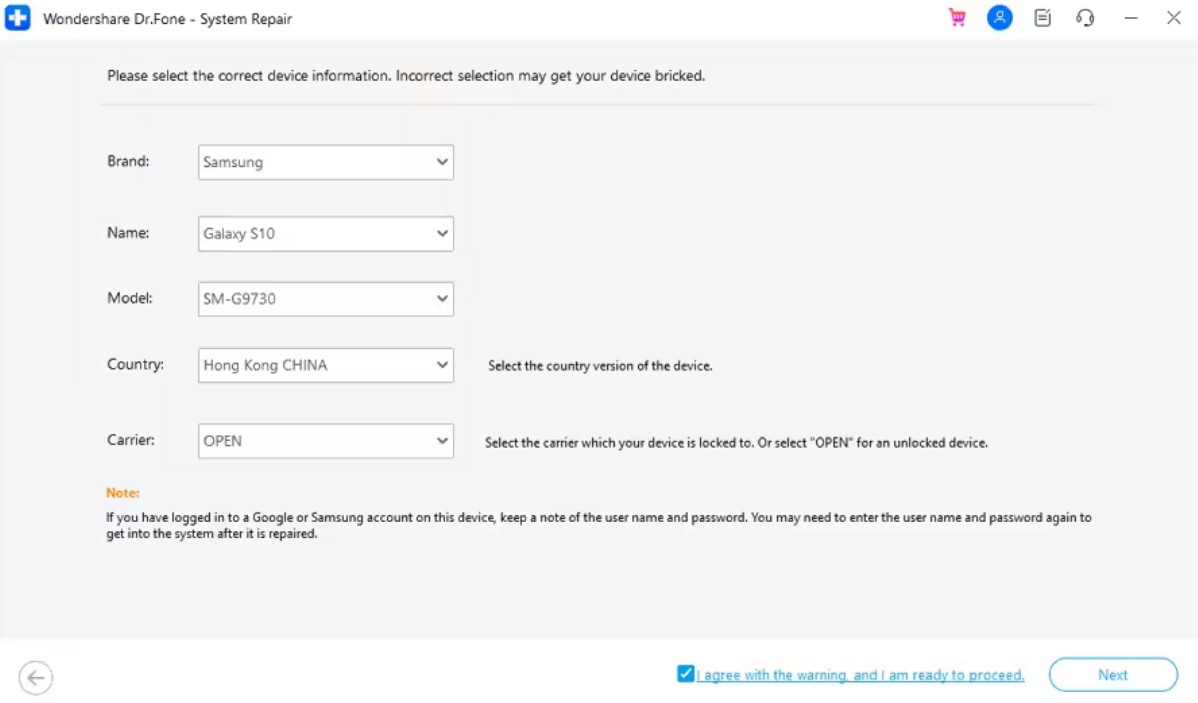Open the Country dropdown showing Hong Kong CHINA
Viewport: 1198px width, 703px height.
(x=325, y=365)
